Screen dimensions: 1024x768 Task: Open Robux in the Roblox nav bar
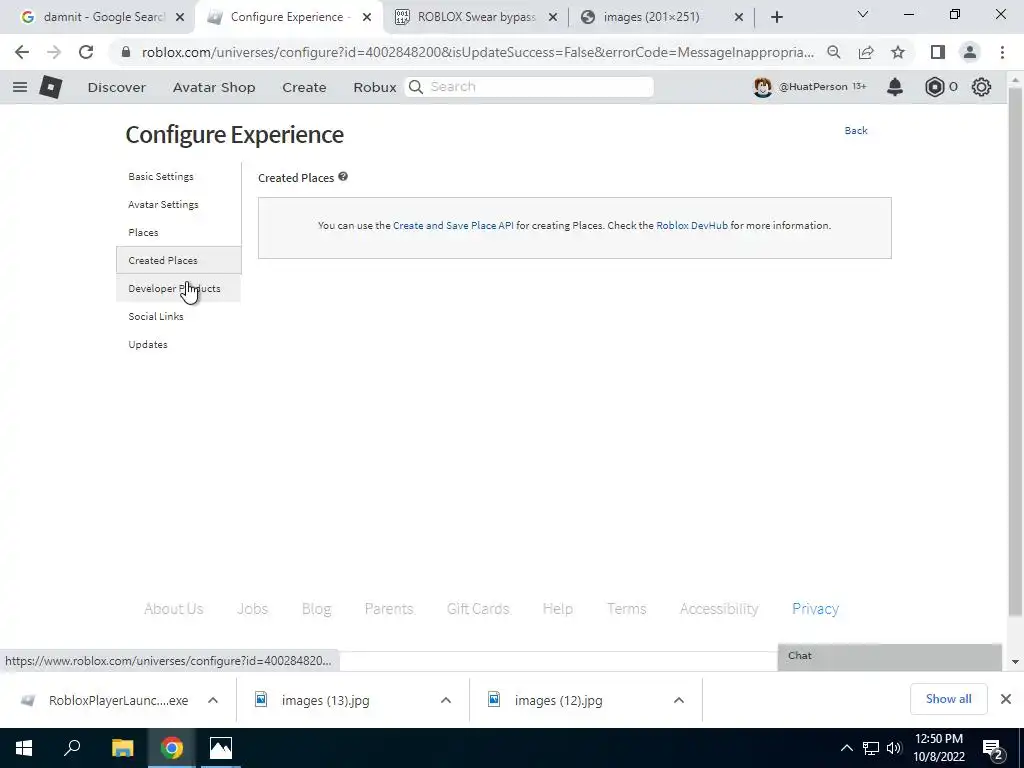[374, 87]
